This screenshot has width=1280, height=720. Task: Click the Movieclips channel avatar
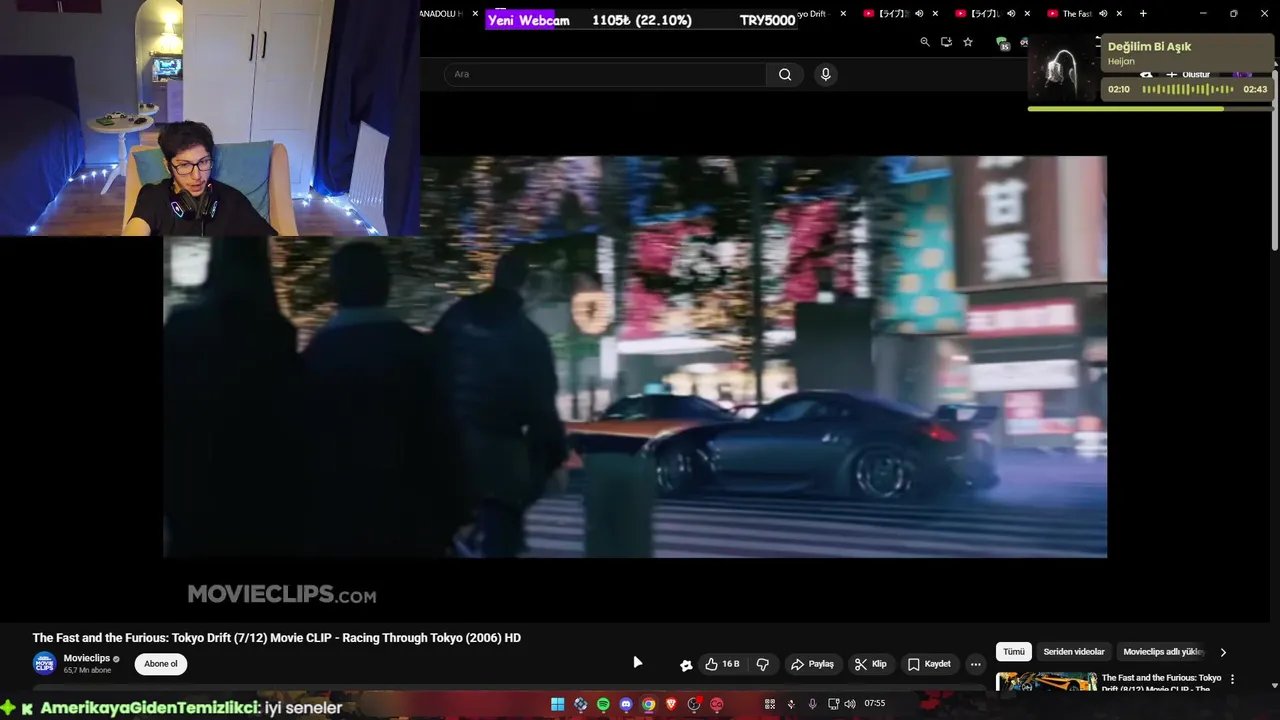click(44, 663)
